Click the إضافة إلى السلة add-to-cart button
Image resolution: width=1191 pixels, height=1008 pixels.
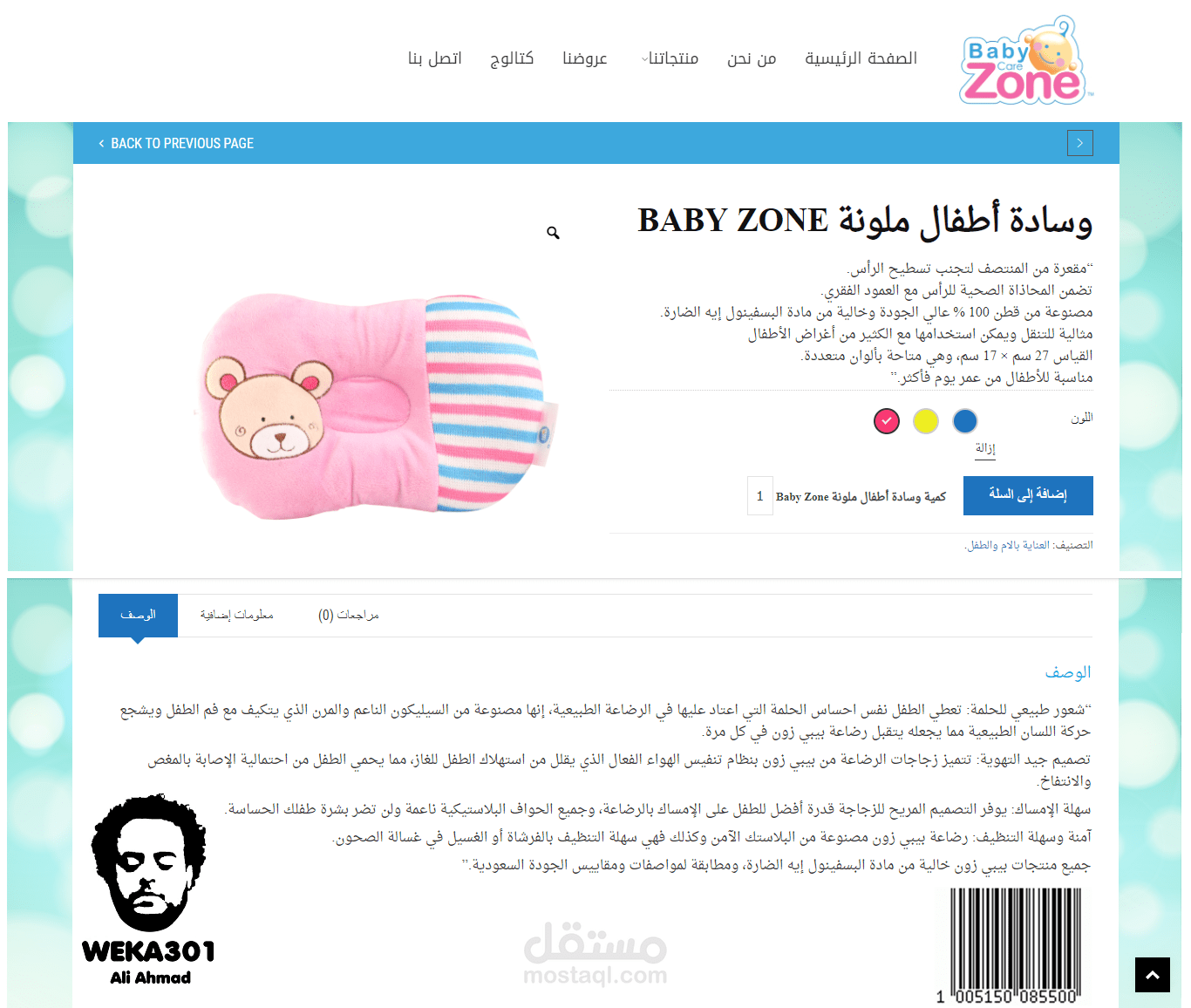pos(1028,495)
